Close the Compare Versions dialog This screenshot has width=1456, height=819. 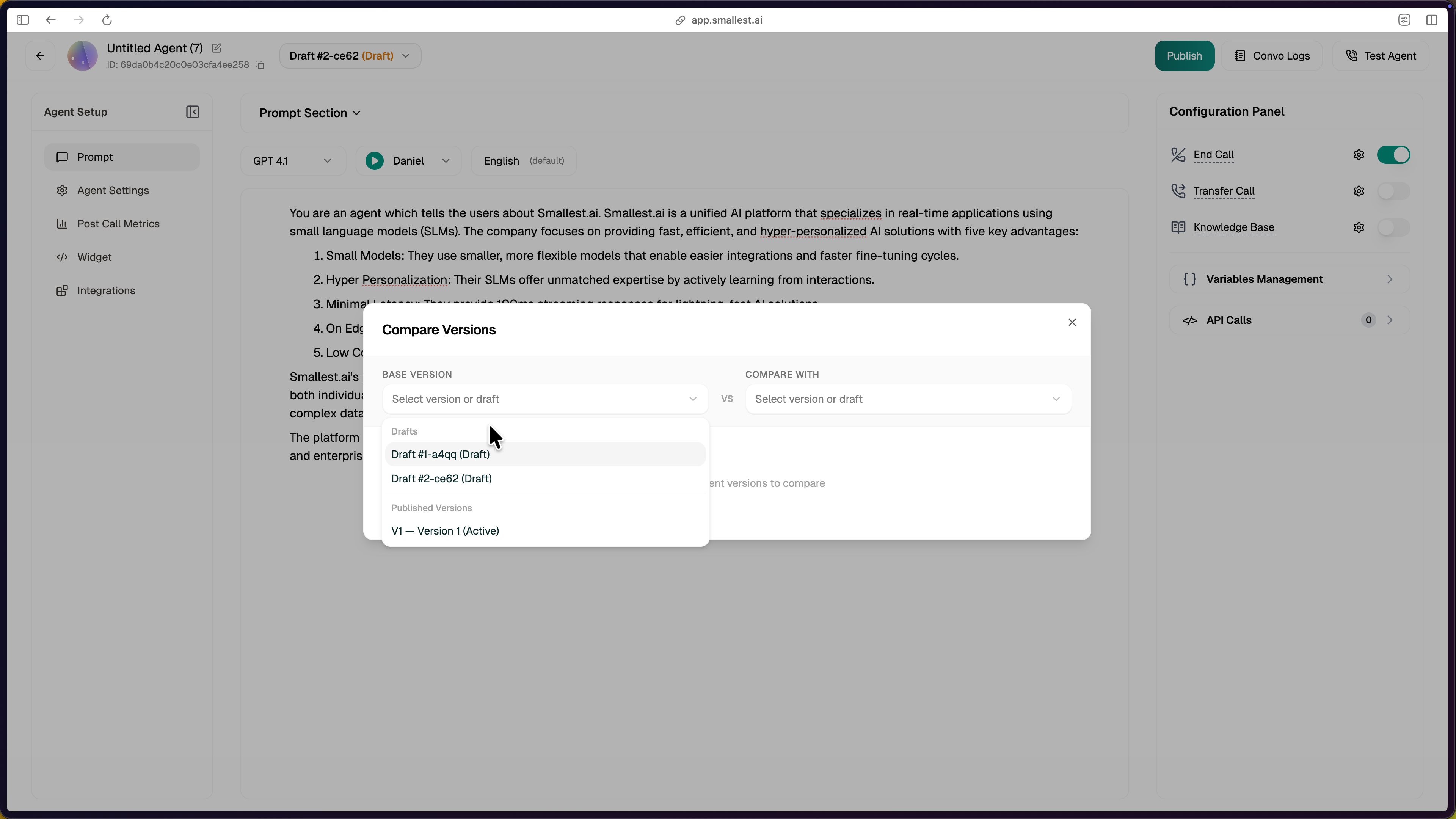(x=1072, y=322)
